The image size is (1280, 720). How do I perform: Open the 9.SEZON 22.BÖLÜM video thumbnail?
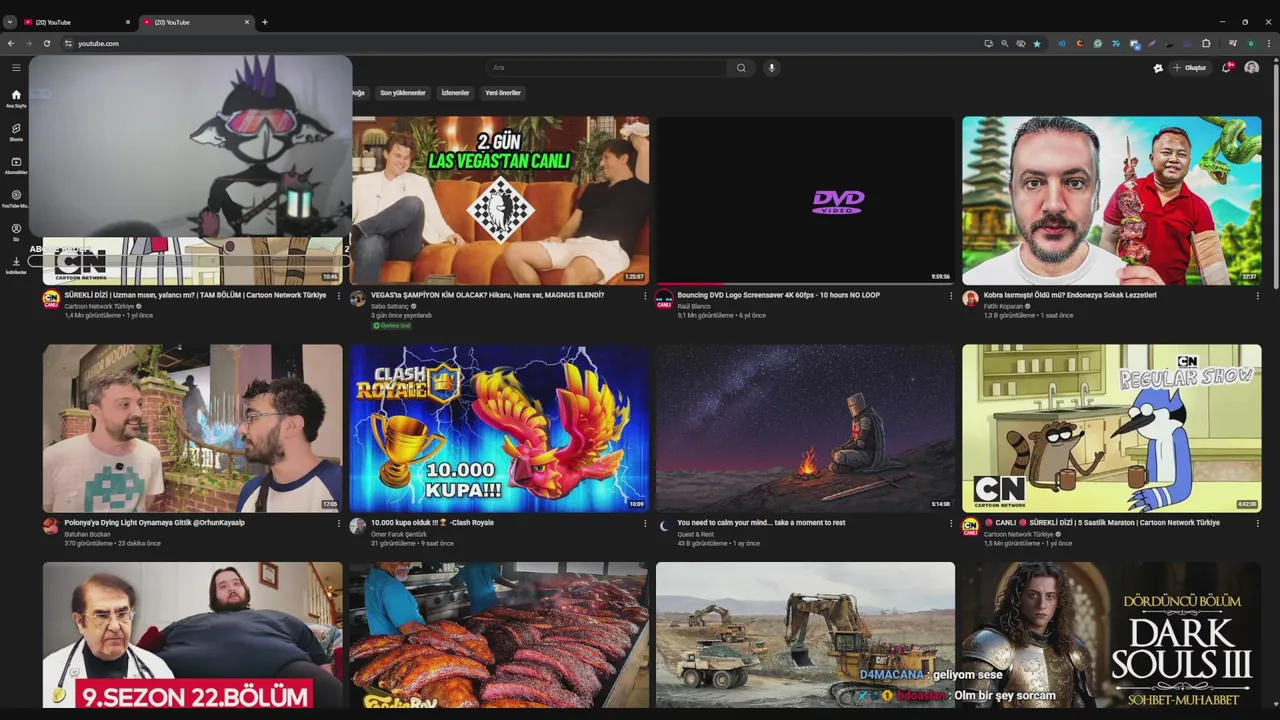(x=192, y=634)
